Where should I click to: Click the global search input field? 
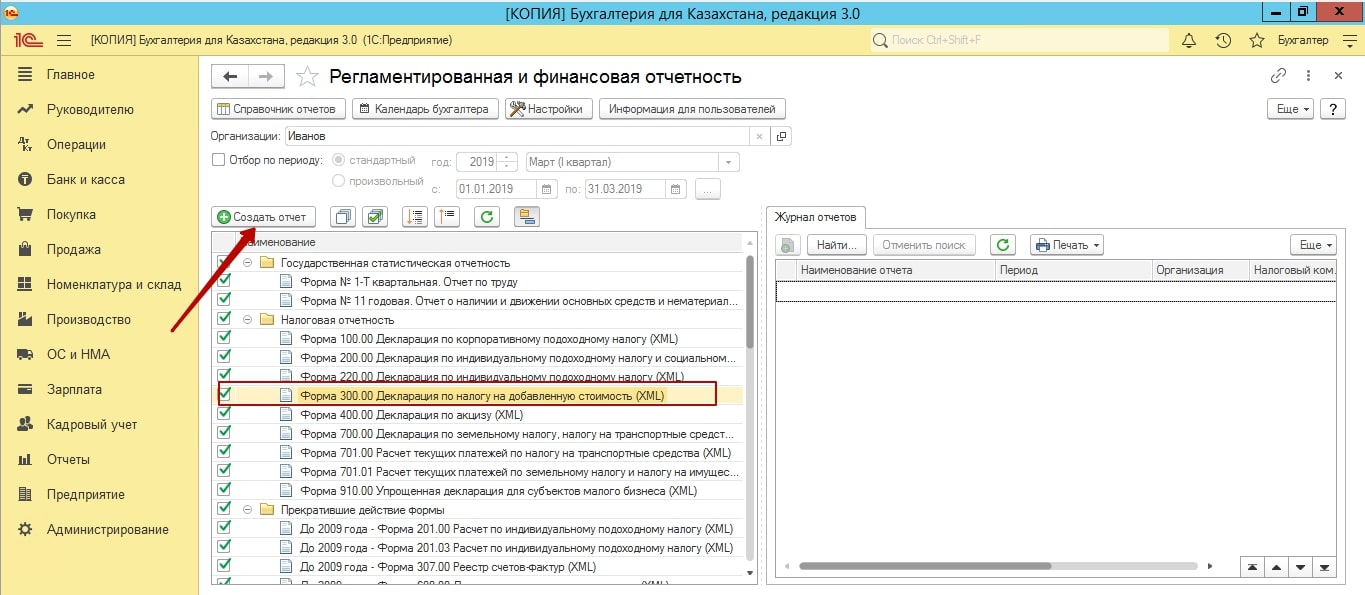pyautogui.click(x=1020, y=40)
